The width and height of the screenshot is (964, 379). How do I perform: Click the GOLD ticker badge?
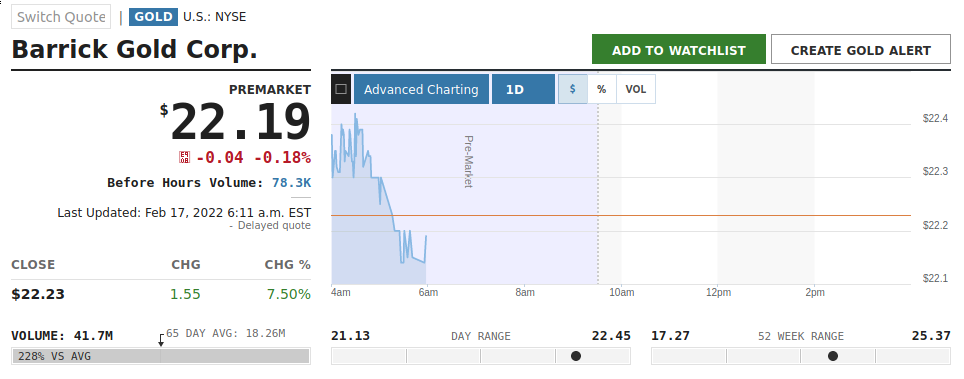pos(153,17)
